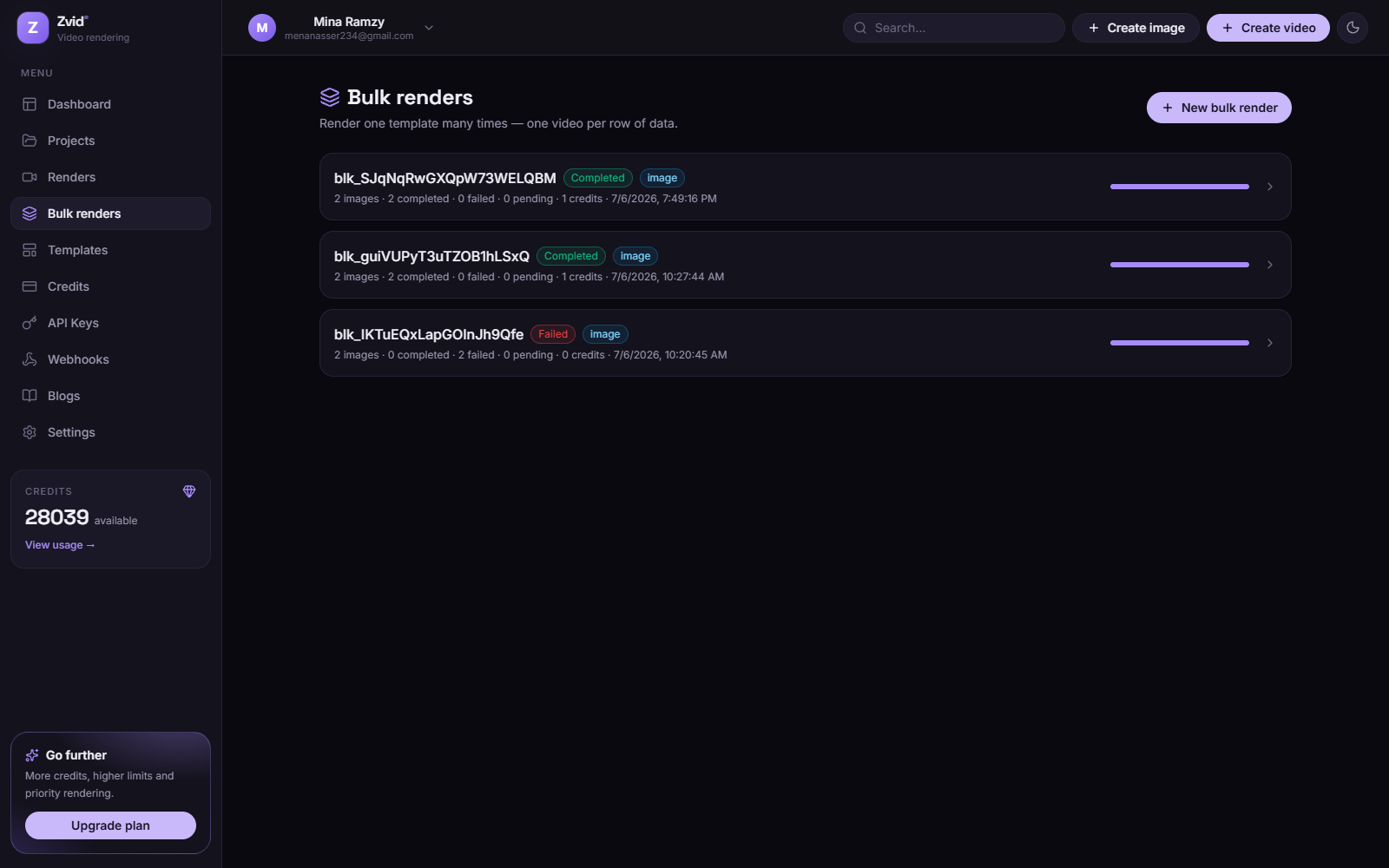Open Webhooks via its icon
The image size is (1389, 868).
pyautogui.click(x=30, y=359)
